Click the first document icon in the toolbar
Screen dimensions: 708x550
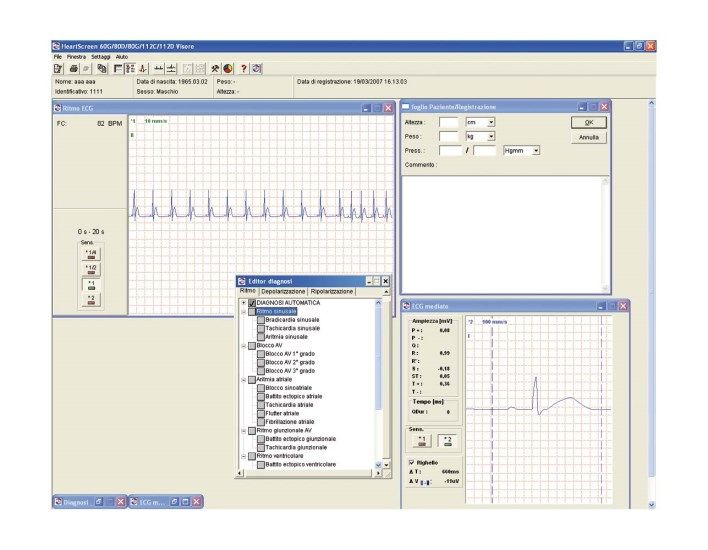click(58, 68)
